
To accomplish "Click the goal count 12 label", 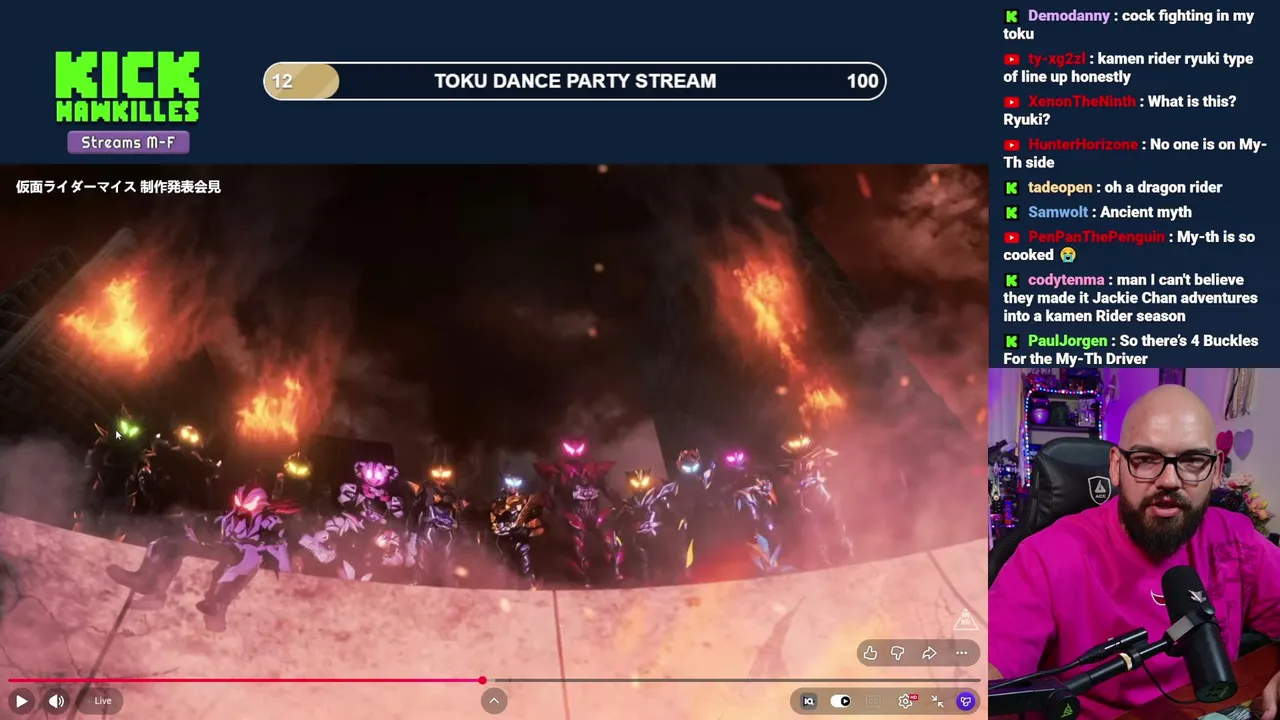I will (x=282, y=81).
